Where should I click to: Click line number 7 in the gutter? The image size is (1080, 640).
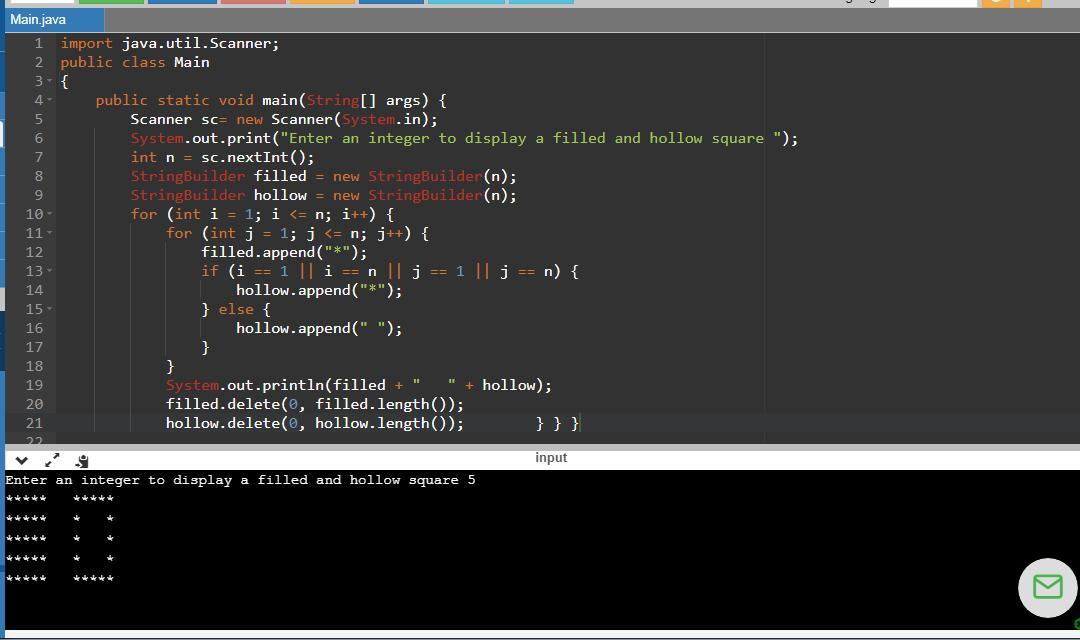pos(38,157)
